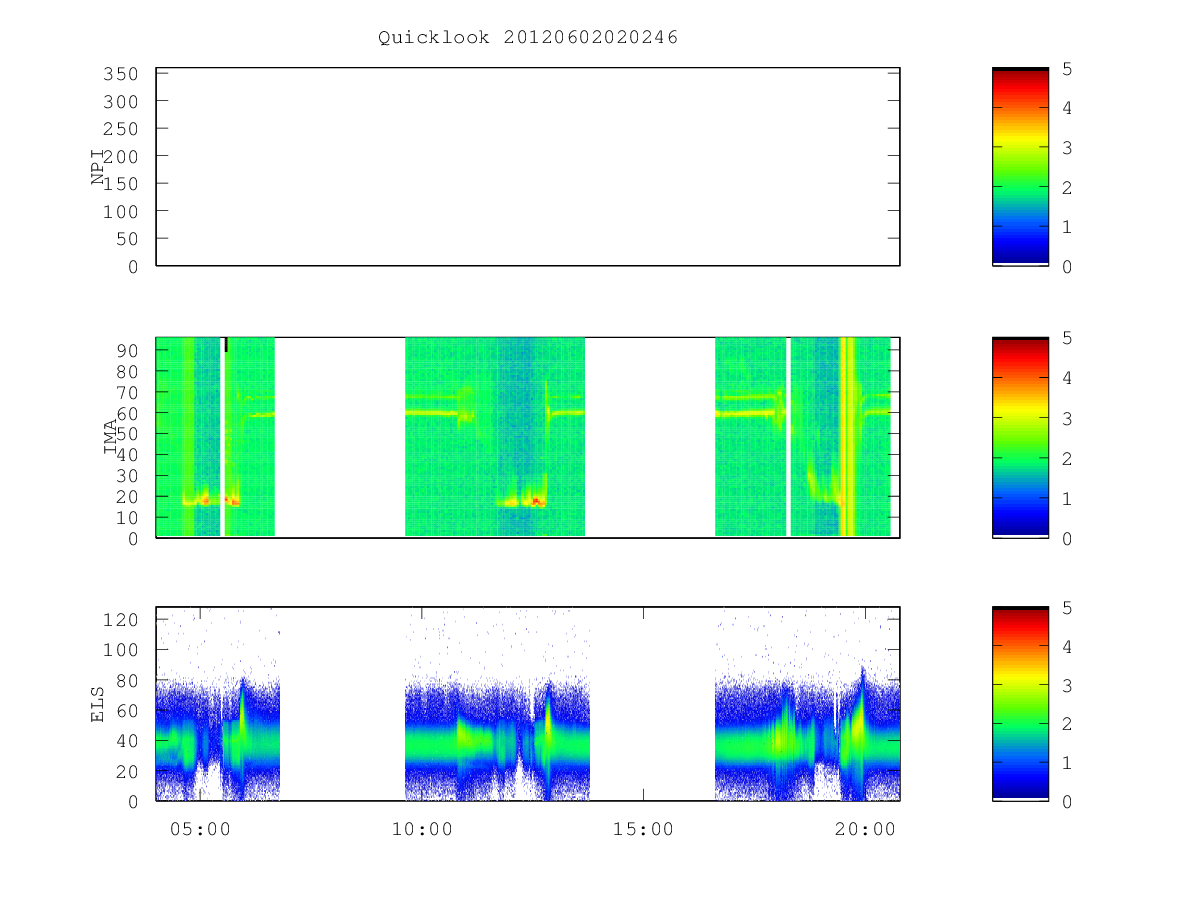Click the ELS panel's colorbar
The image size is (1200, 900).
click(x=1020, y=704)
